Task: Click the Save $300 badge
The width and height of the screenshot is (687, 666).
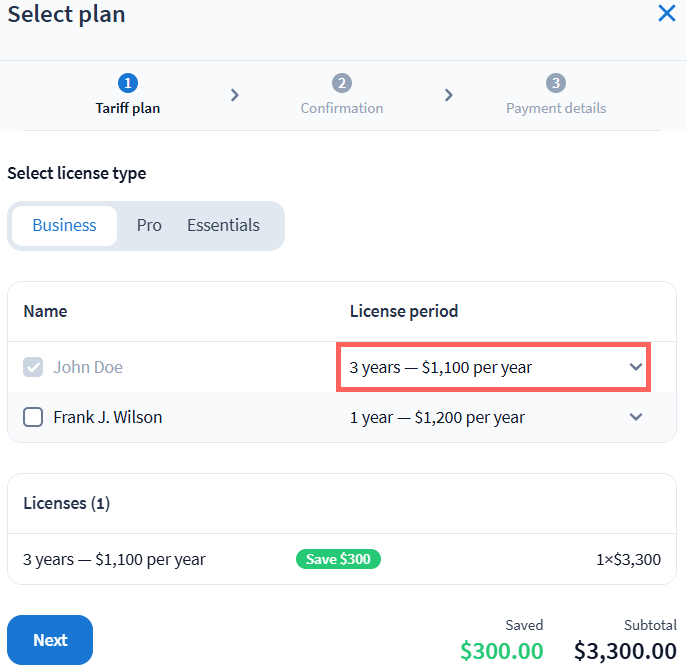Action: coord(338,559)
